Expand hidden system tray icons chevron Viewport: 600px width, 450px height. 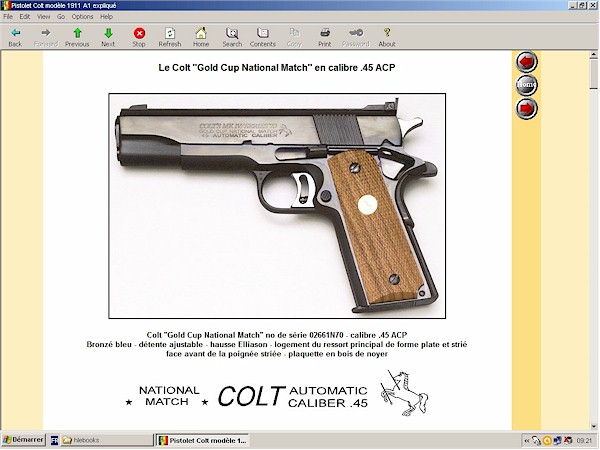527,441
